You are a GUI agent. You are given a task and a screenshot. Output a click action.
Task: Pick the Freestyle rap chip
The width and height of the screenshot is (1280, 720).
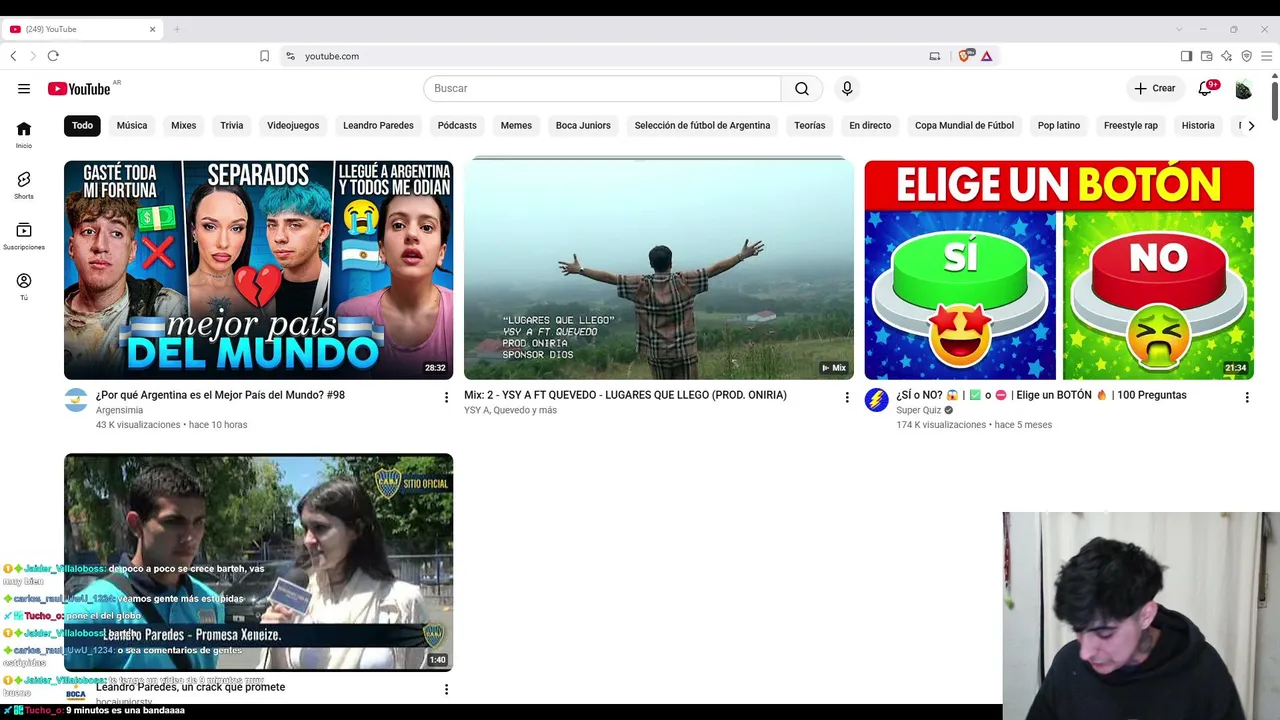point(1131,126)
